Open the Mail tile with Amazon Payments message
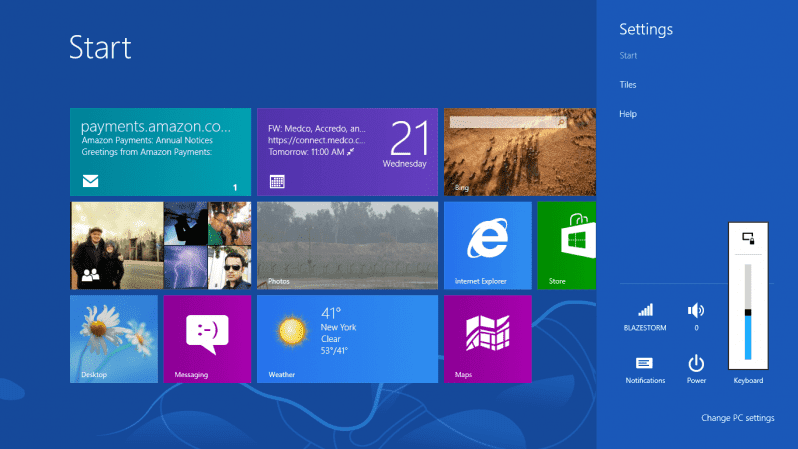This screenshot has width=798, height=449. click(x=160, y=152)
